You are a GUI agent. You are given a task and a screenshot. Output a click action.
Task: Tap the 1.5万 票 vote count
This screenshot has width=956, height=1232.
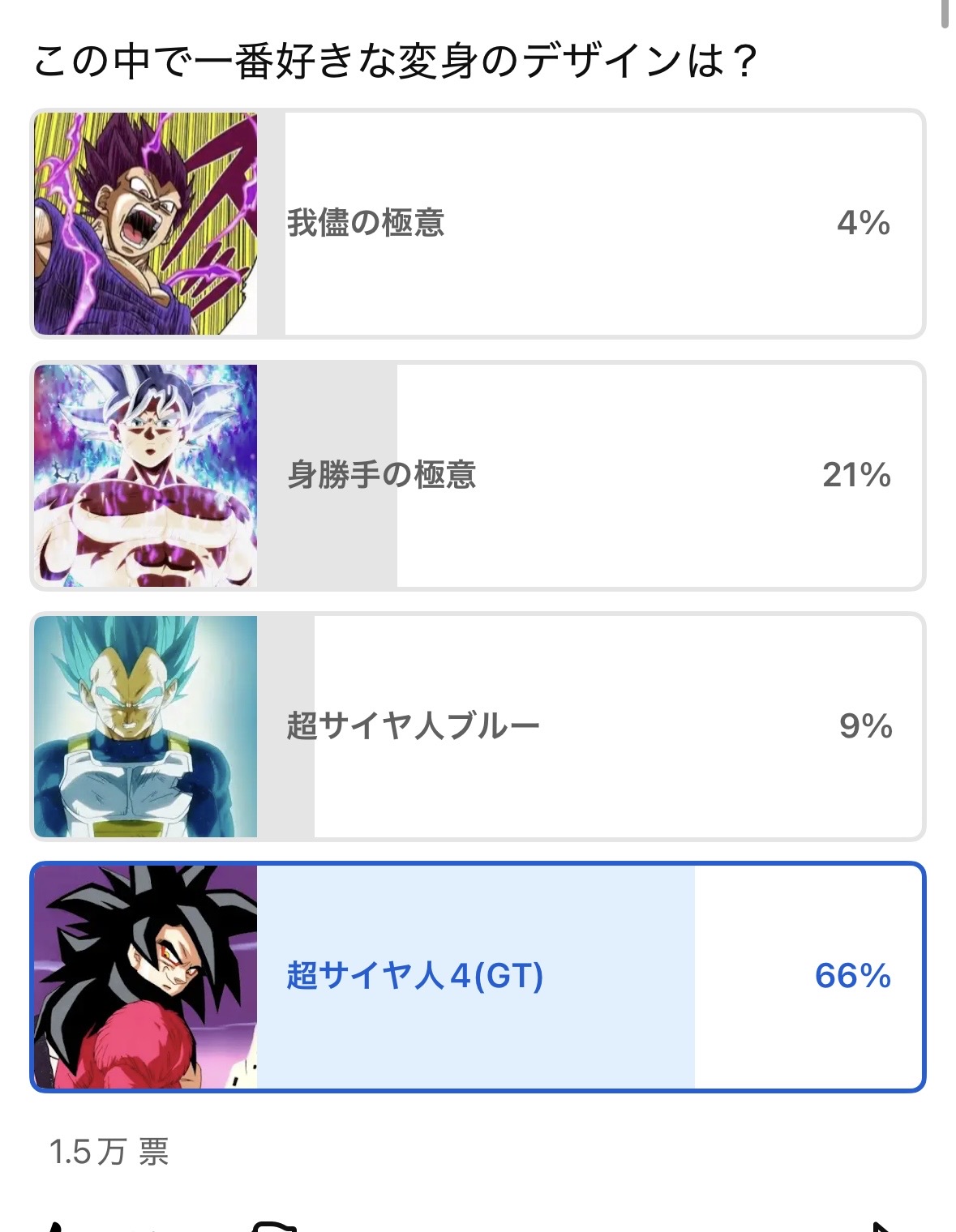click(109, 1151)
